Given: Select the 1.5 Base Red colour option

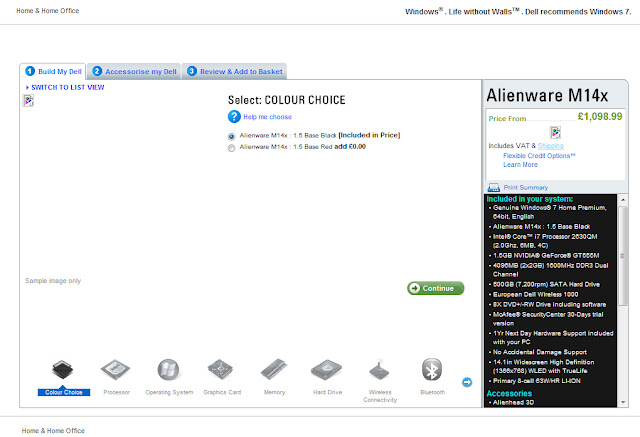Looking at the screenshot, I should pos(231,148).
